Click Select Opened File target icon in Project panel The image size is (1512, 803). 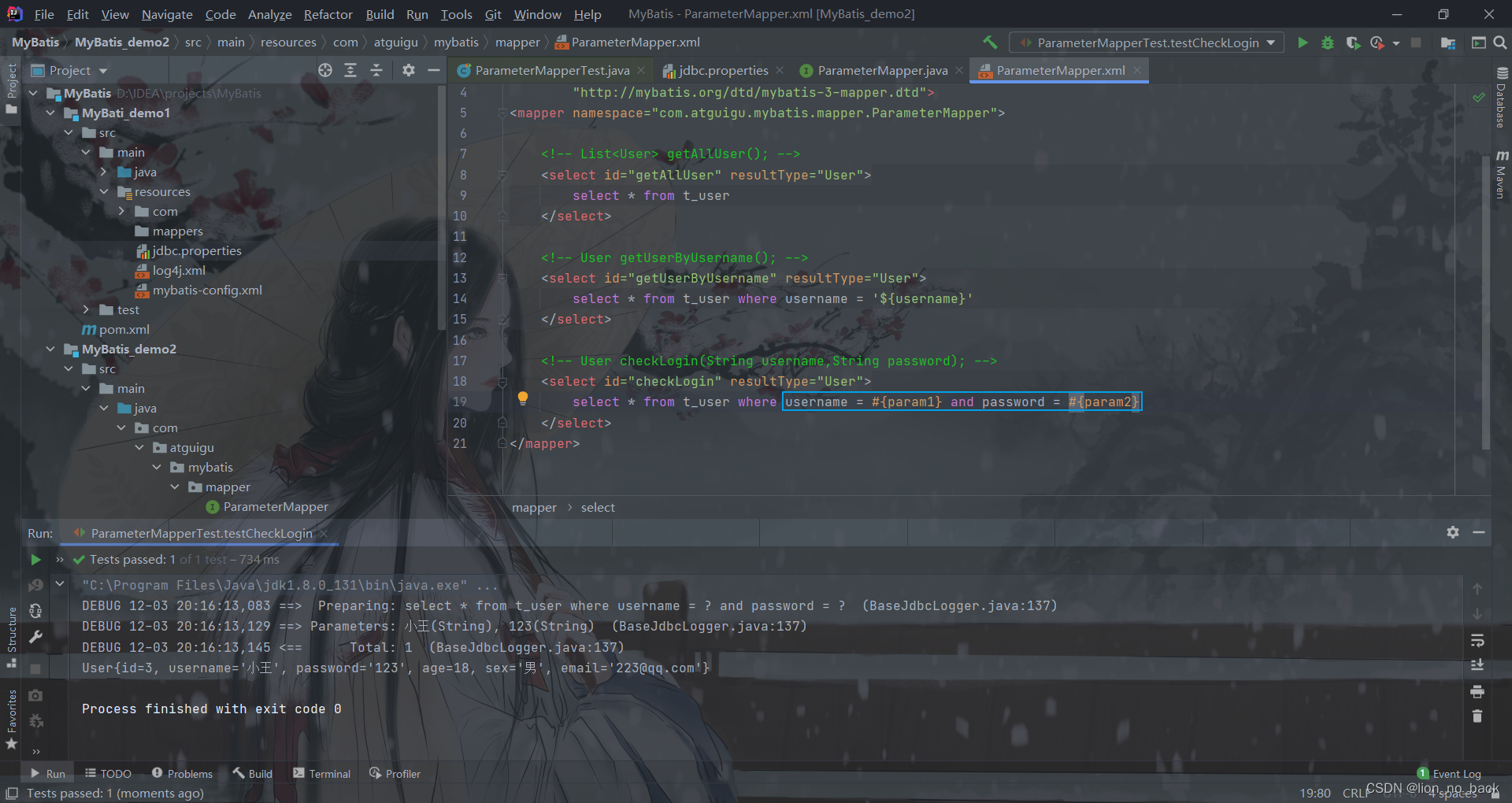click(x=325, y=70)
